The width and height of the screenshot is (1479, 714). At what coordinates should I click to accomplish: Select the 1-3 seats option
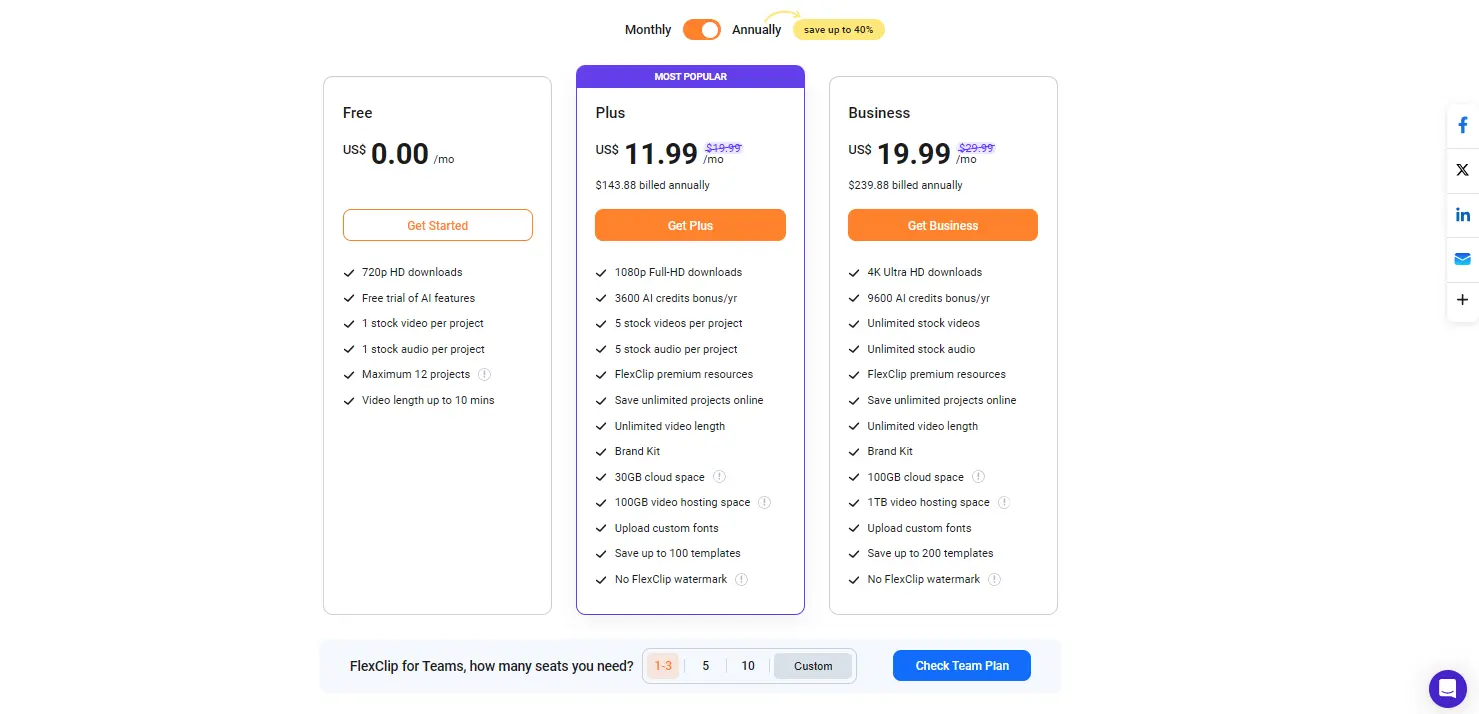(x=663, y=665)
